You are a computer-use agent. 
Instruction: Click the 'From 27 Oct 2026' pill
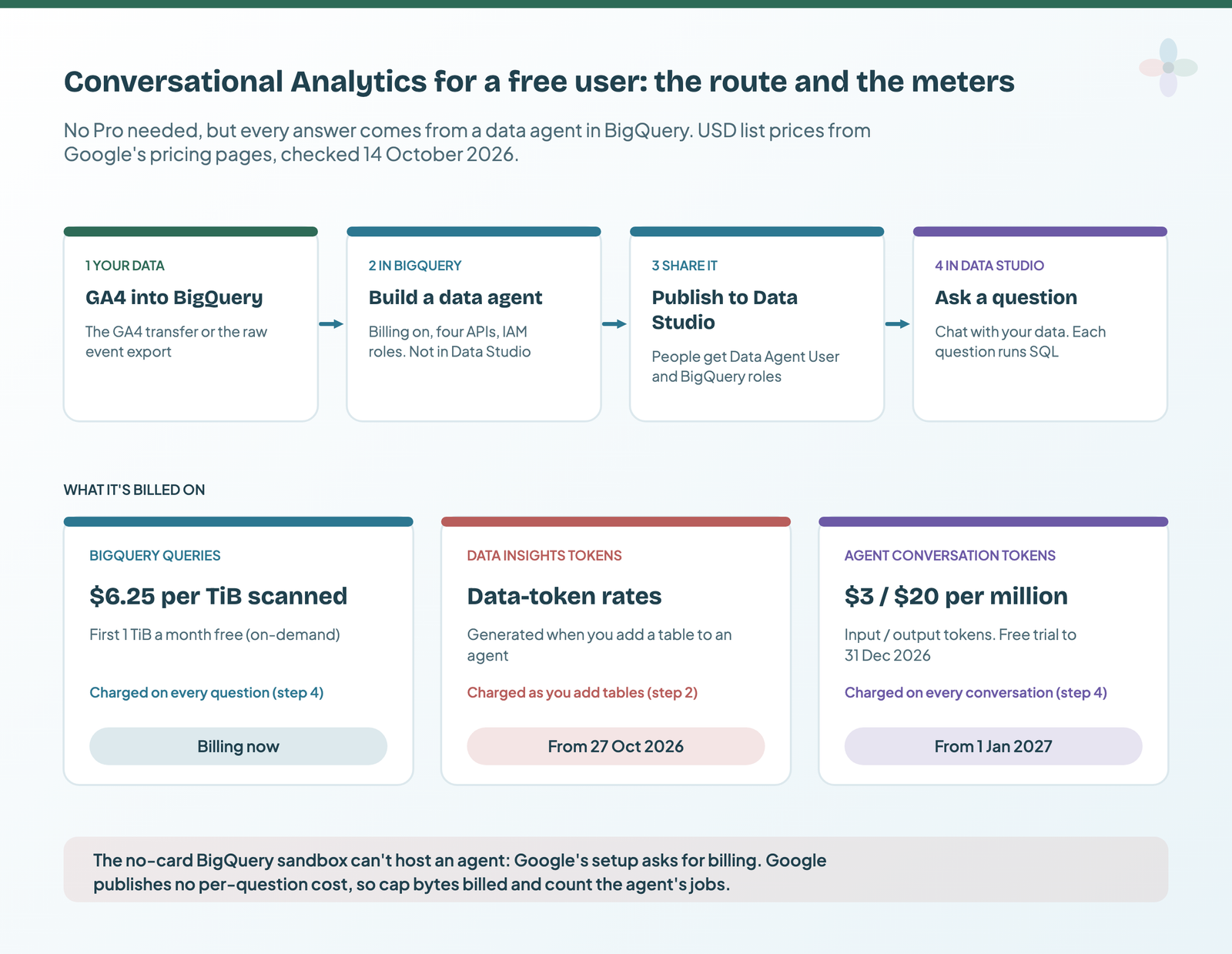[615, 746]
